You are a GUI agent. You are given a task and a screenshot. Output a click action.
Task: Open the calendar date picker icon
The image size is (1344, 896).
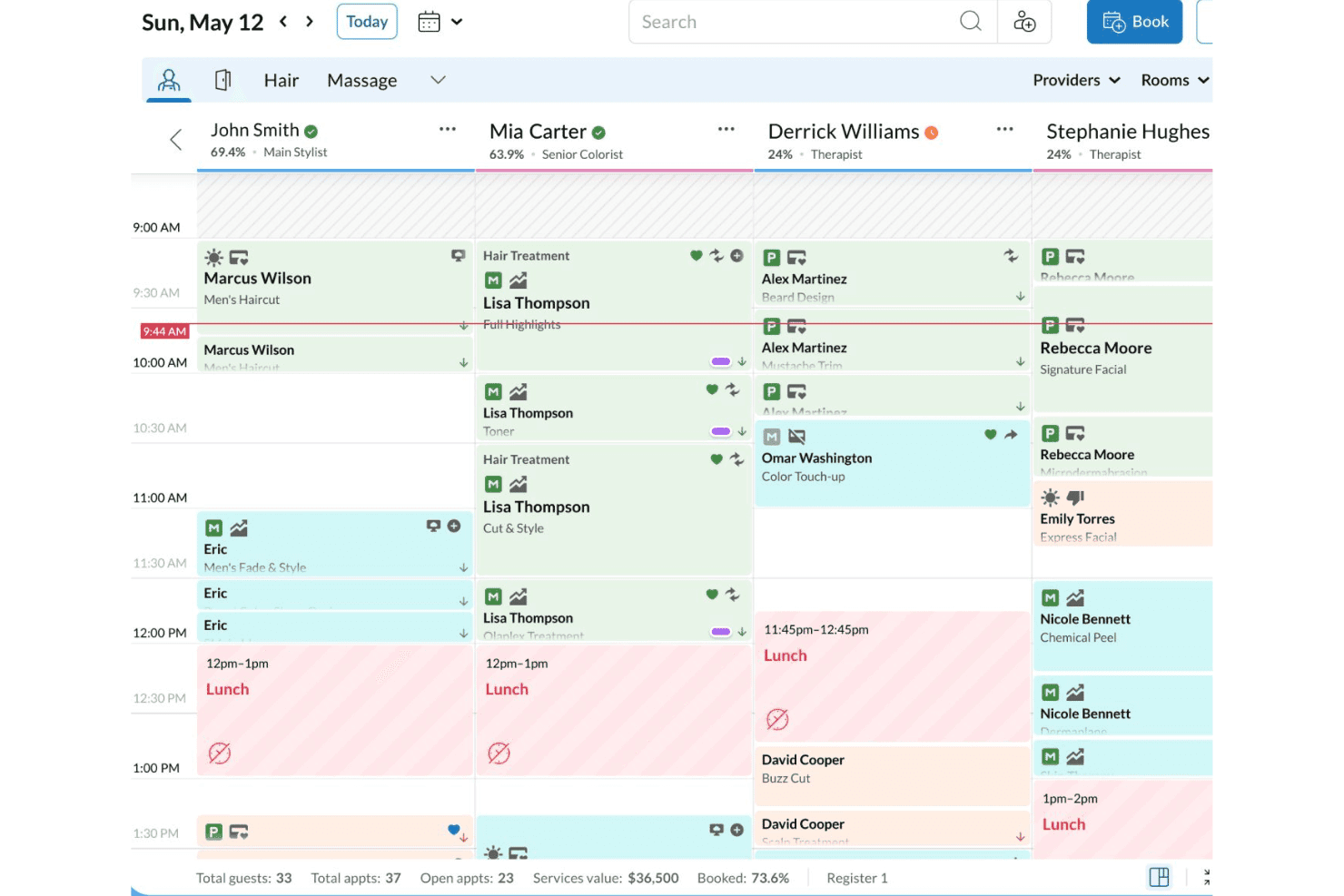click(x=429, y=22)
